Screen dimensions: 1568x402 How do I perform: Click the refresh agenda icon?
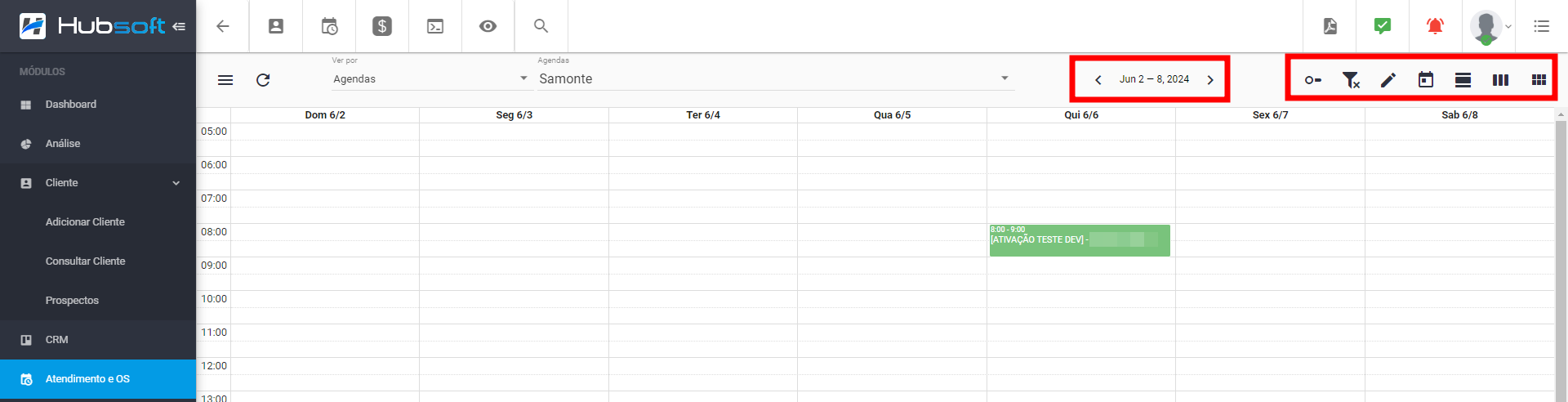pos(263,80)
